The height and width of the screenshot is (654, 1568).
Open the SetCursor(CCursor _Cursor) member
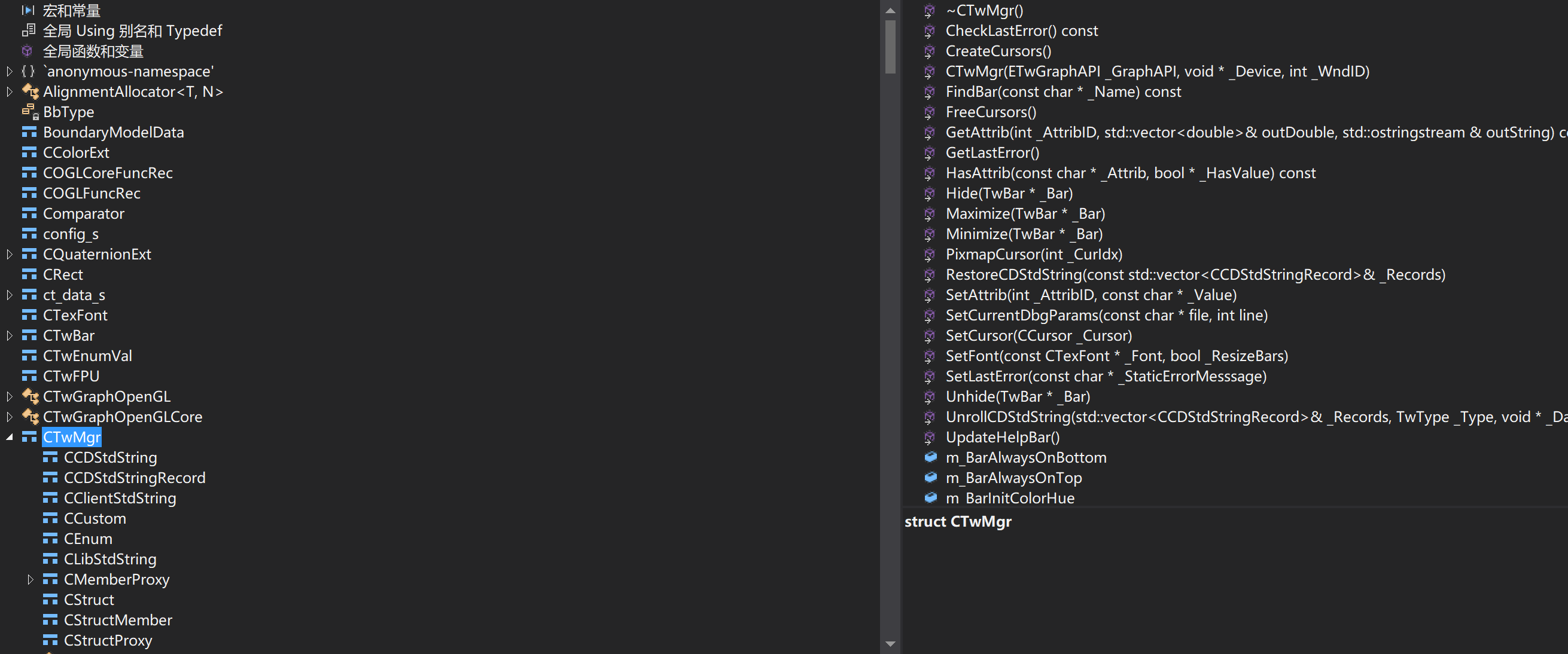pos(1039,335)
